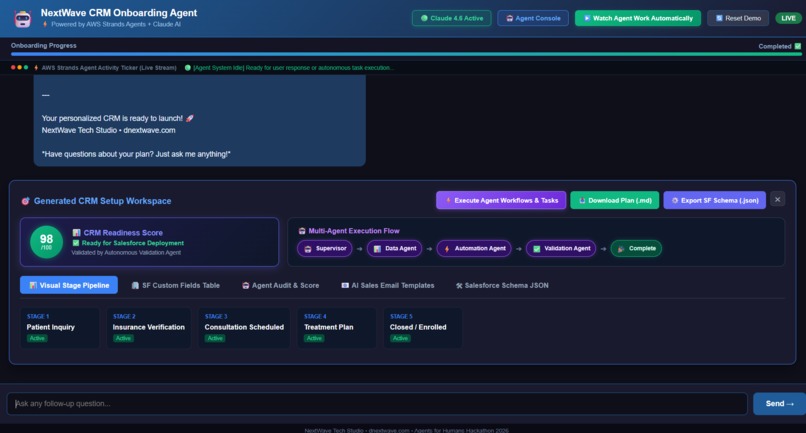Viewport: 806px width, 433px height.
Task: Select the Supervisor agent node
Action: (x=325, y=248)
